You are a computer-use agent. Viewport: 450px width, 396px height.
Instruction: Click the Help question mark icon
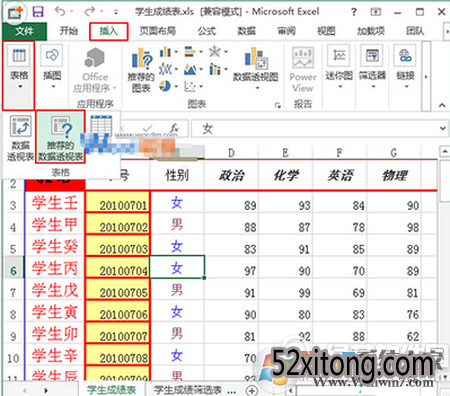click(354, 12)
